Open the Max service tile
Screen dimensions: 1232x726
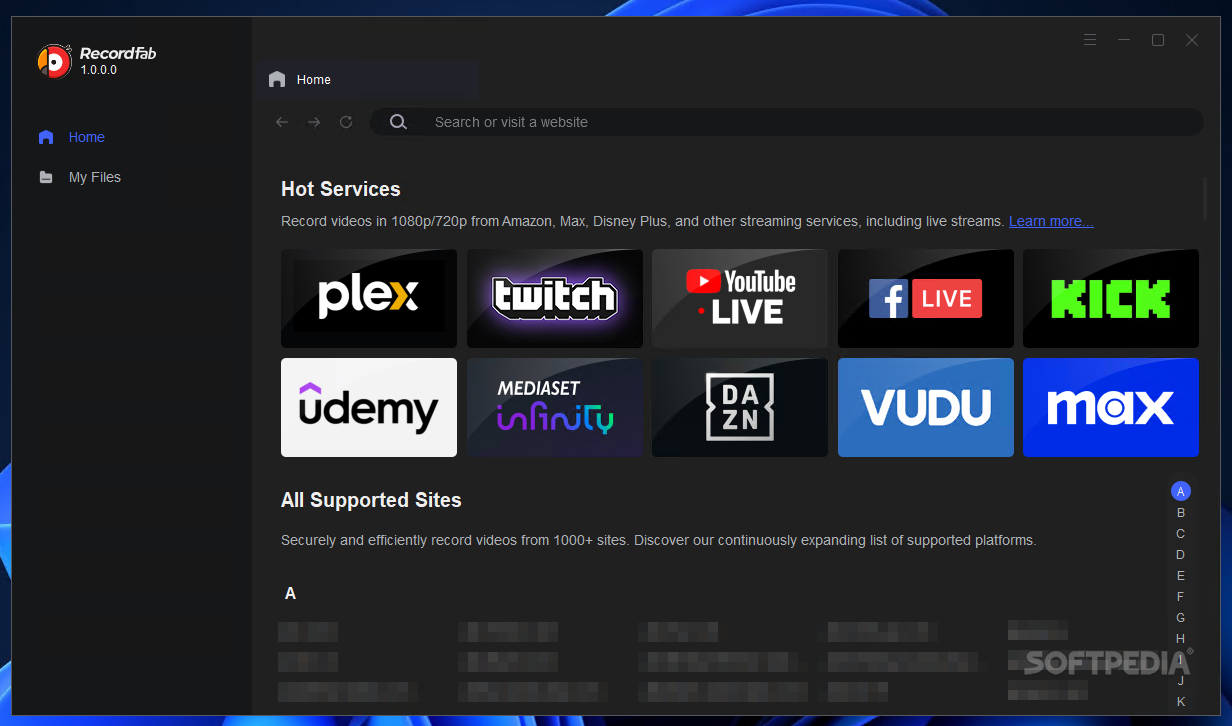pos(1111,407)
